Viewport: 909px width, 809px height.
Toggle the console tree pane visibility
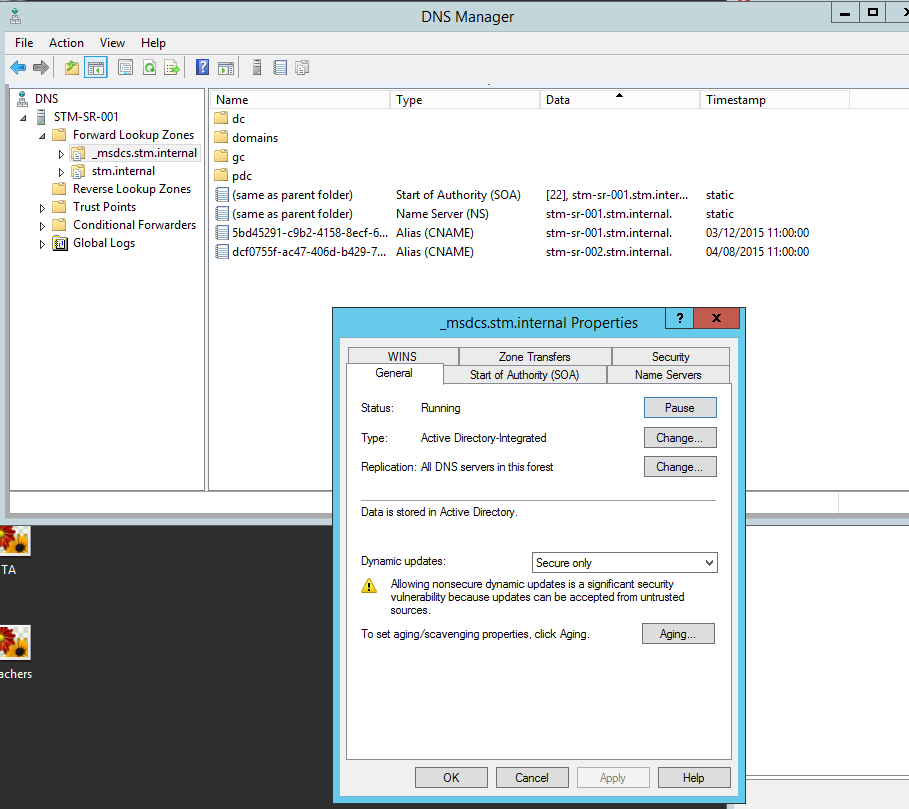pyautogui.click(x=95, y=67)
